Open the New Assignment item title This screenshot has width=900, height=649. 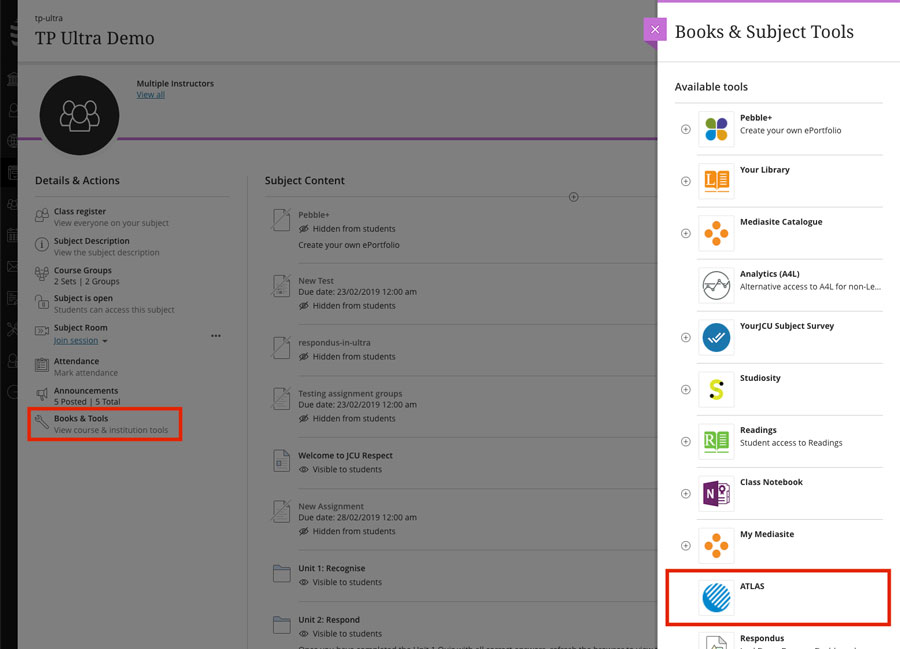click(331, 506)
